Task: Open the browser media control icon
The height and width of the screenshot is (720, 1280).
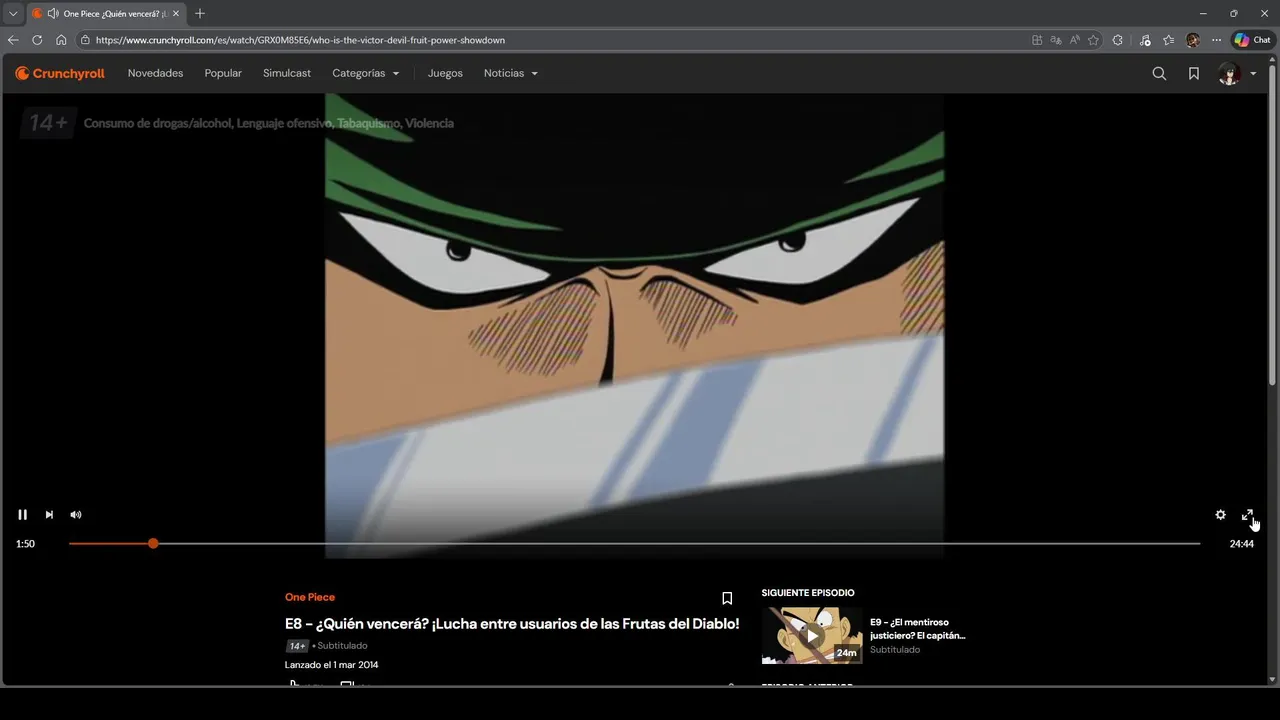Action: 1145,40
